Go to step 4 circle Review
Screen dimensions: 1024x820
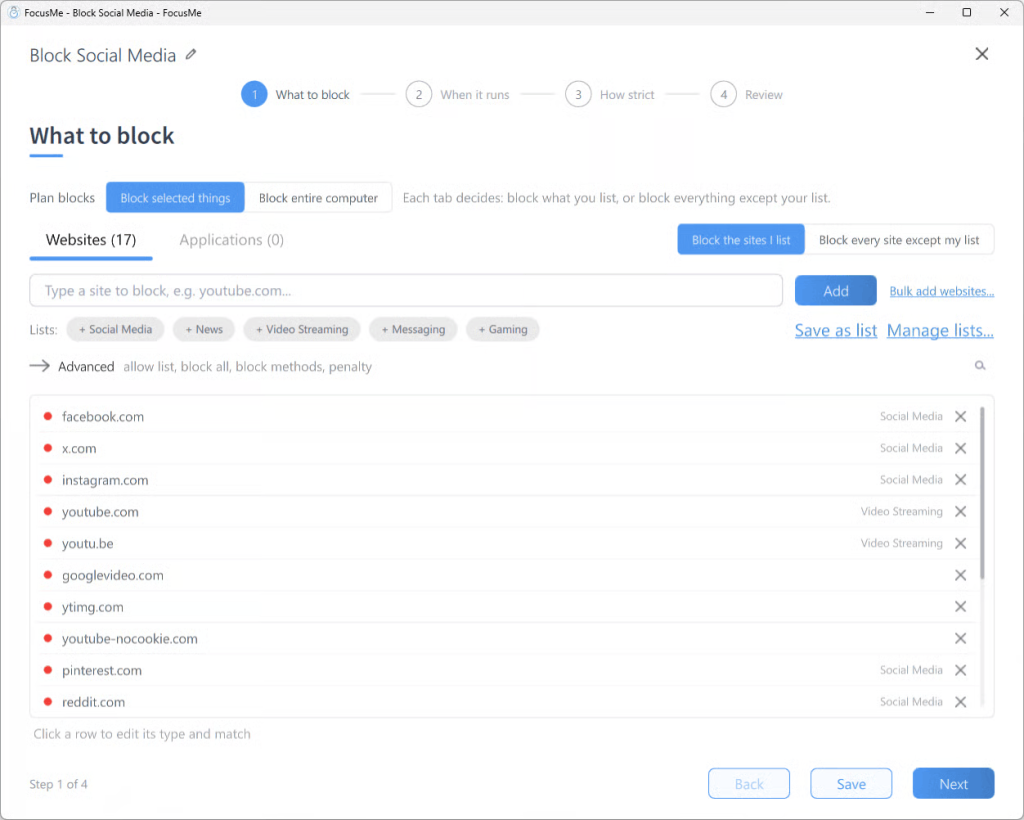723,95
